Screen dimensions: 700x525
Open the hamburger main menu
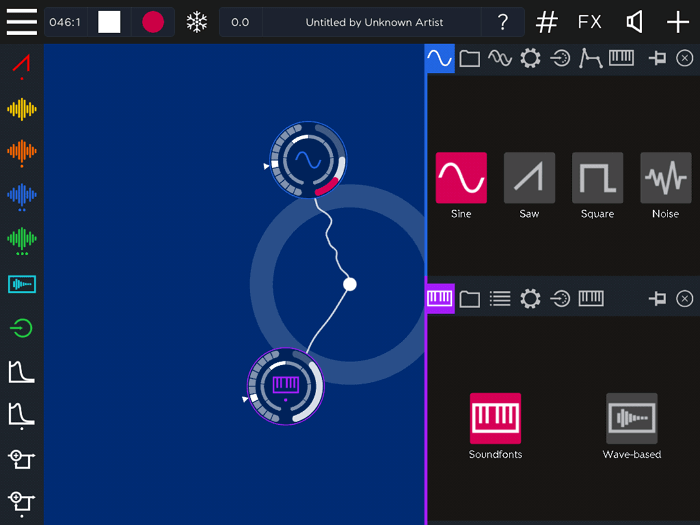pyautogui.click(x=21, y=21)
